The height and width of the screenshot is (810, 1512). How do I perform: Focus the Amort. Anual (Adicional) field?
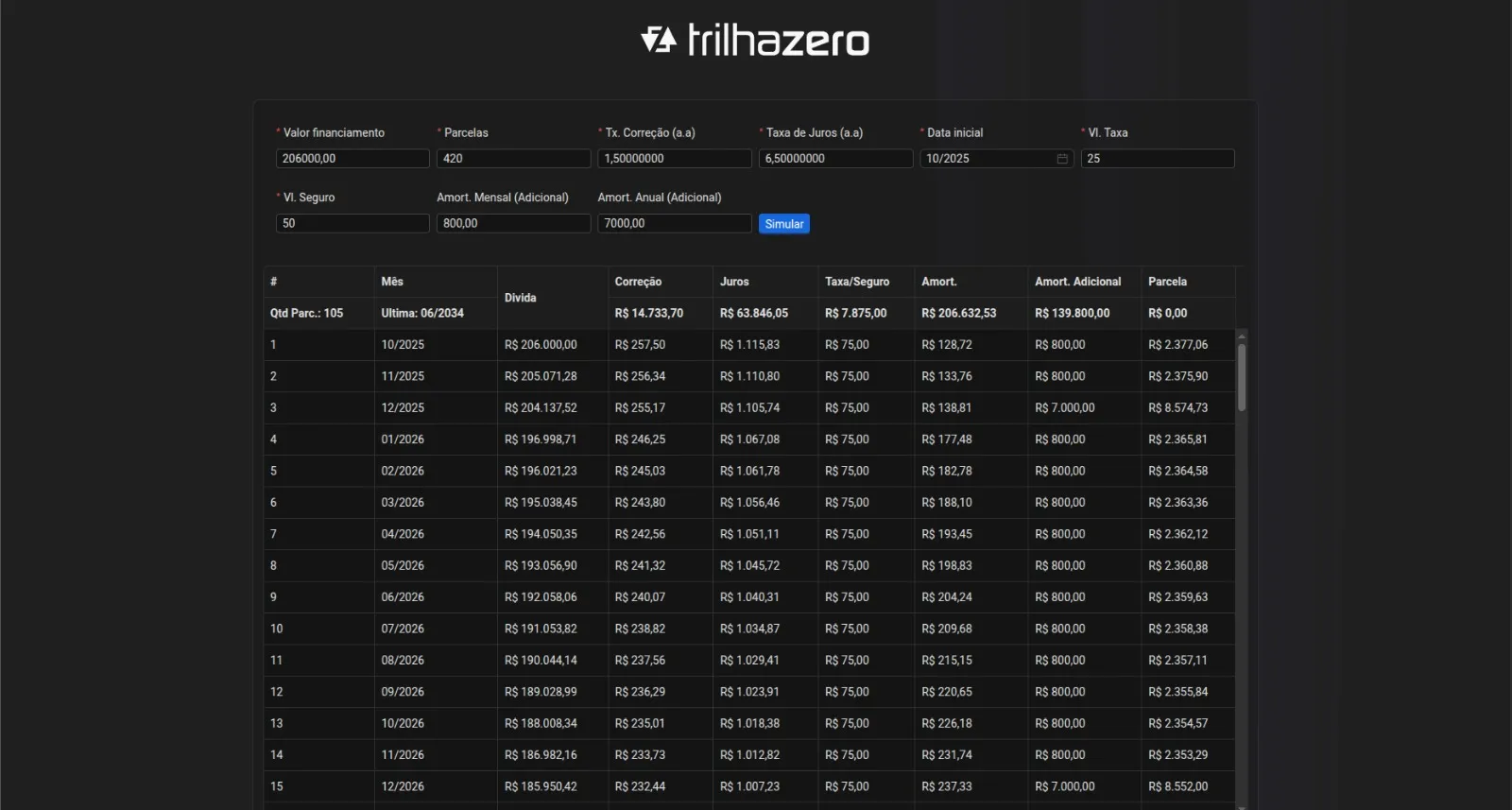[x=673, y=224]
